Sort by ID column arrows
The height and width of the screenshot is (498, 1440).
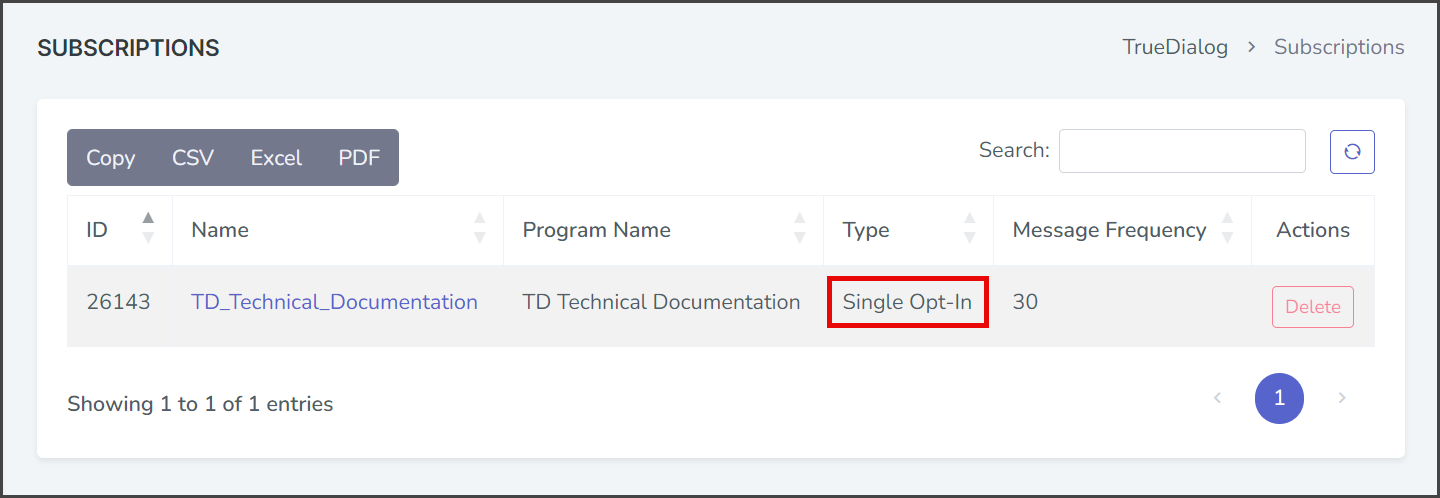pos(148,228)
